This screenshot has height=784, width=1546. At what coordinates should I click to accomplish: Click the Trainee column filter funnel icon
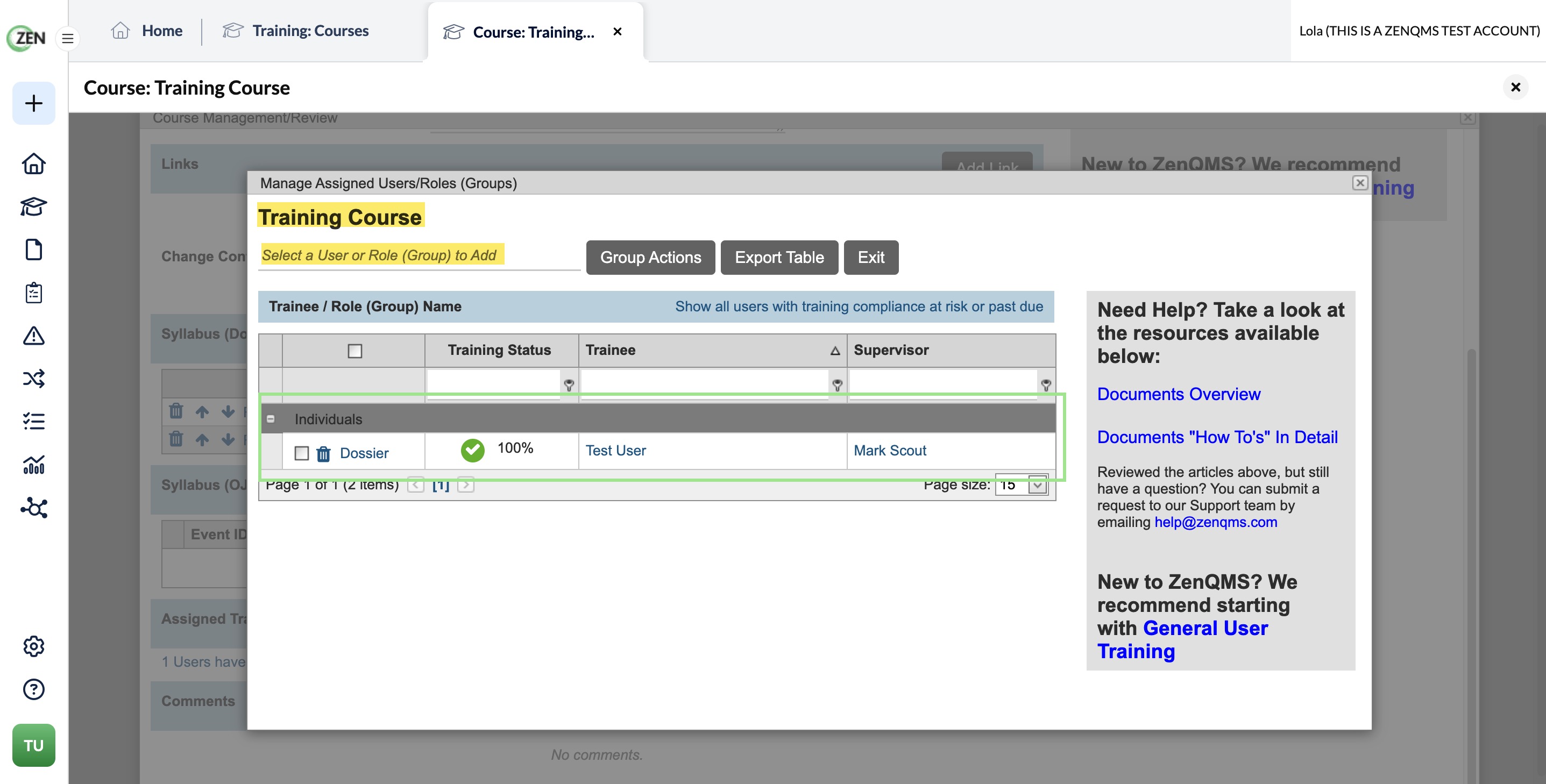[837, 385]
